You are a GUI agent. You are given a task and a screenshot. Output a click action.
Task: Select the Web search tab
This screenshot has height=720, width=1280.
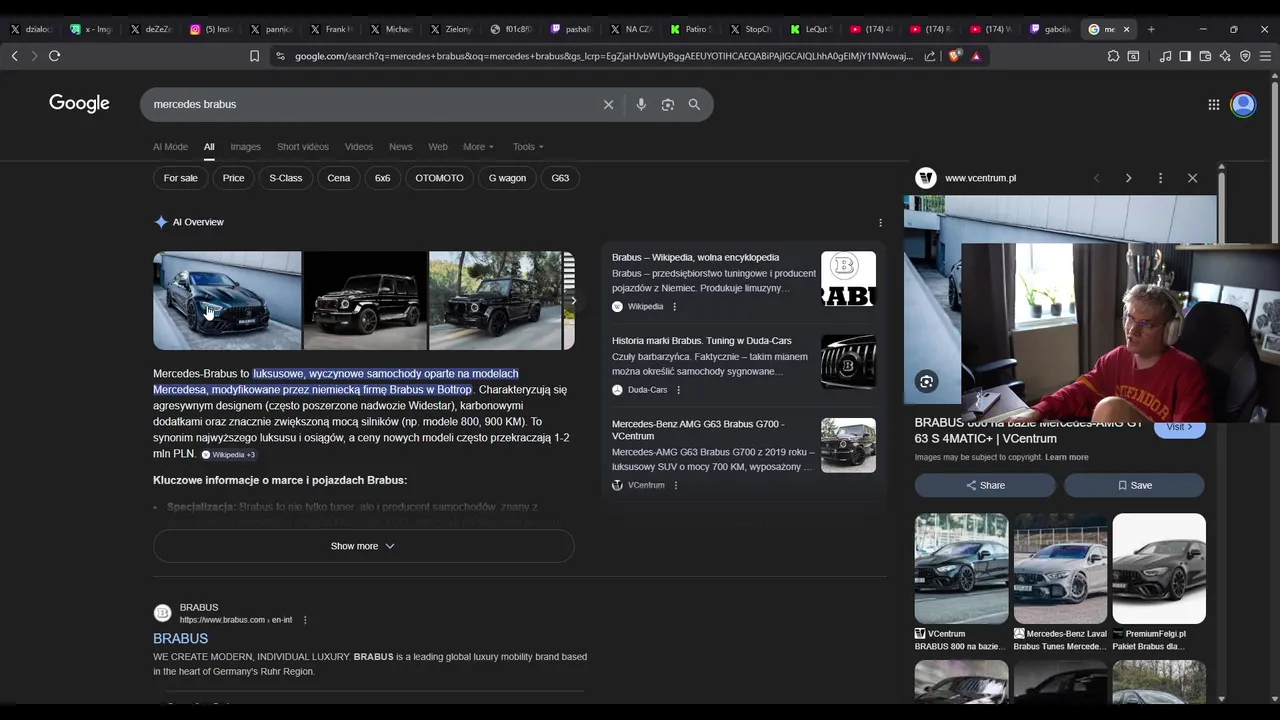click(438, 147)
